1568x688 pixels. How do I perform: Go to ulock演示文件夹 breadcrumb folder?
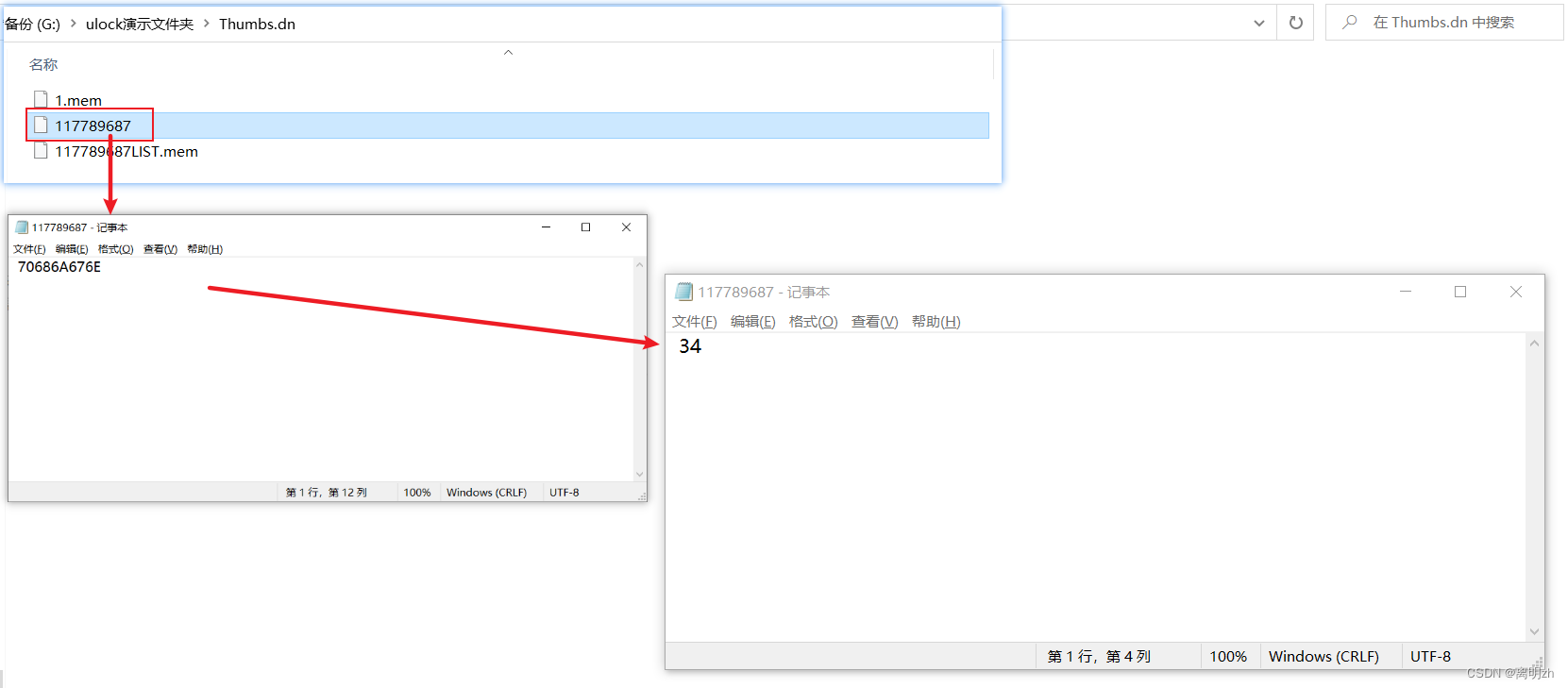coord(140,24)
